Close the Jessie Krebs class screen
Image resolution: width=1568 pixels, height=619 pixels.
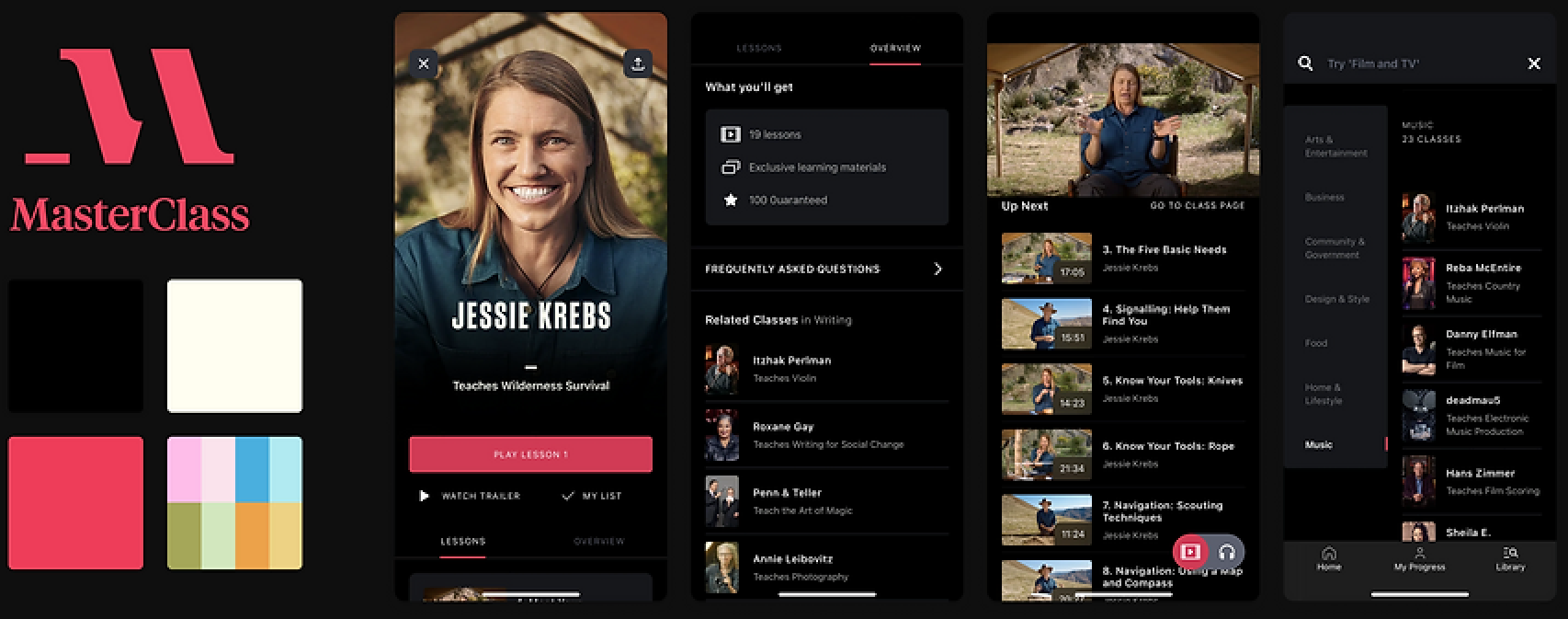click(423, 63)
